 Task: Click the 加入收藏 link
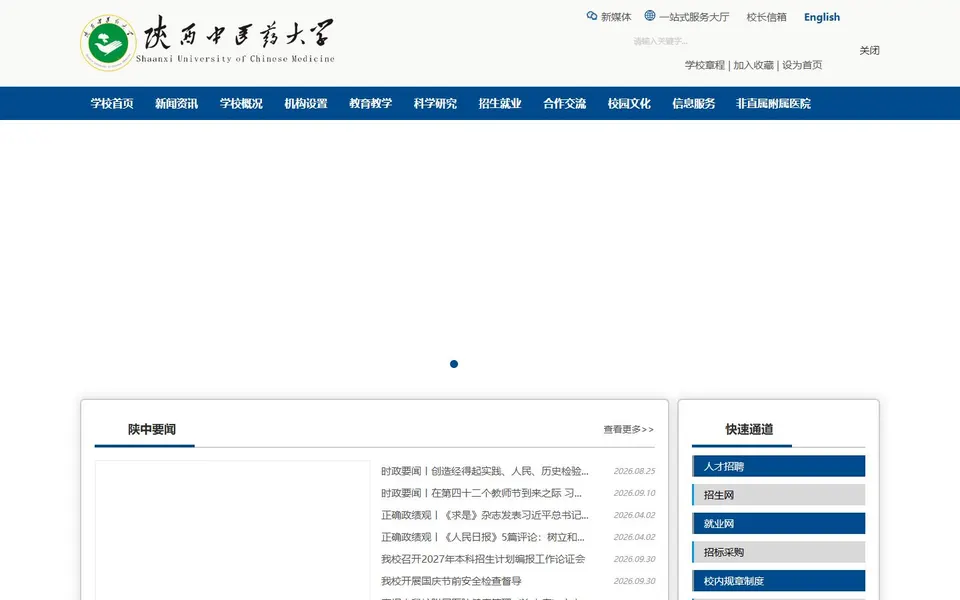coord(753,65)
